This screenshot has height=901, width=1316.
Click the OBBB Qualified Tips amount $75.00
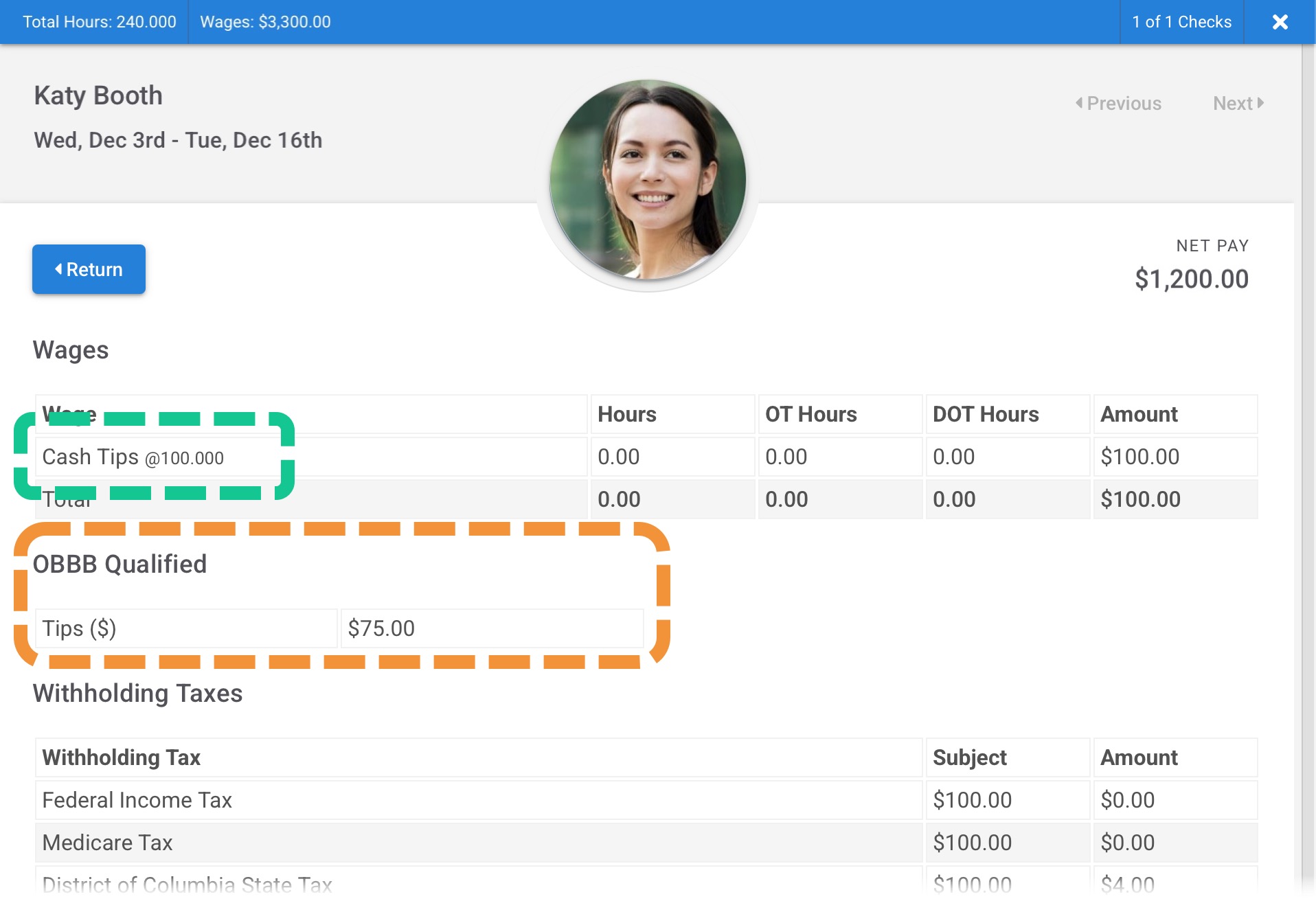pos(381,628)
